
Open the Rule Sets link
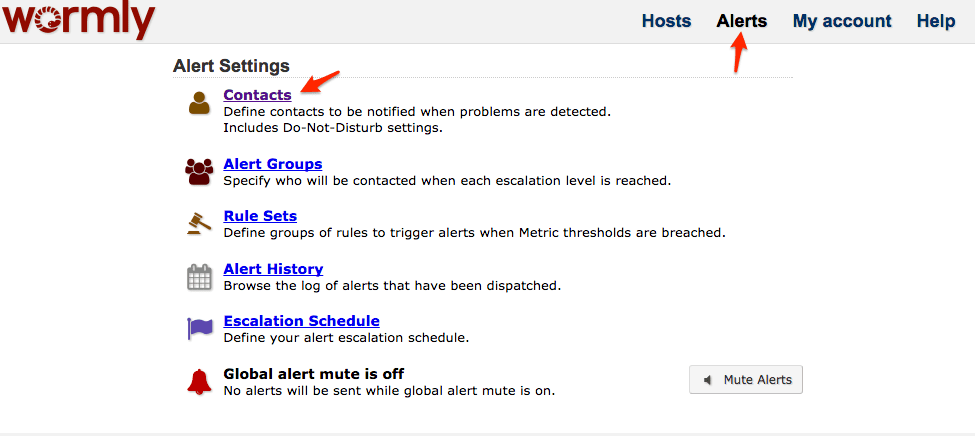tap(260, 216)
